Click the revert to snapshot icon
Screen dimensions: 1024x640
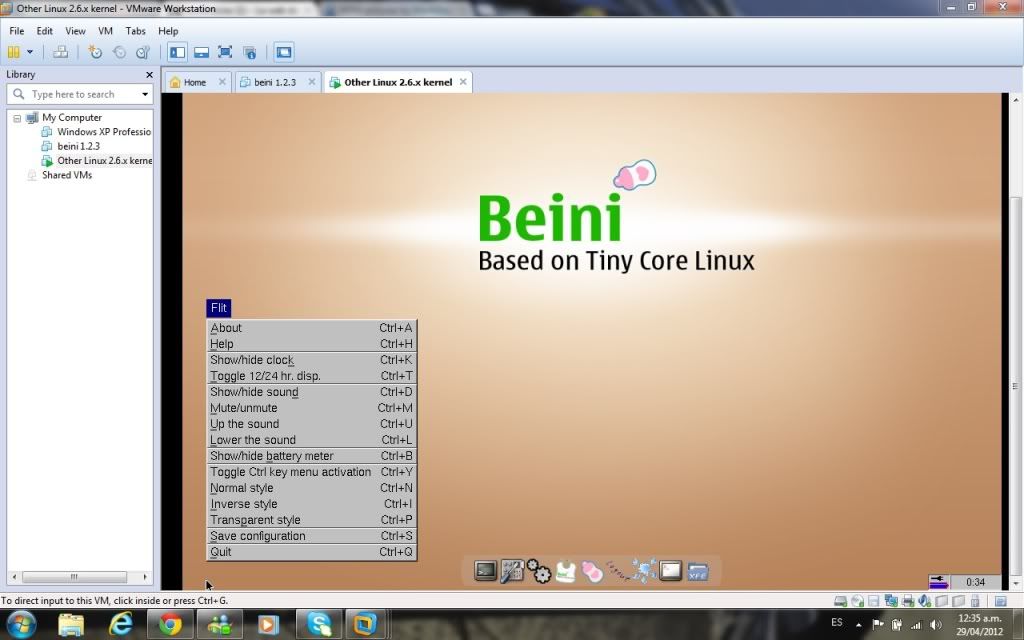point(119,52)
